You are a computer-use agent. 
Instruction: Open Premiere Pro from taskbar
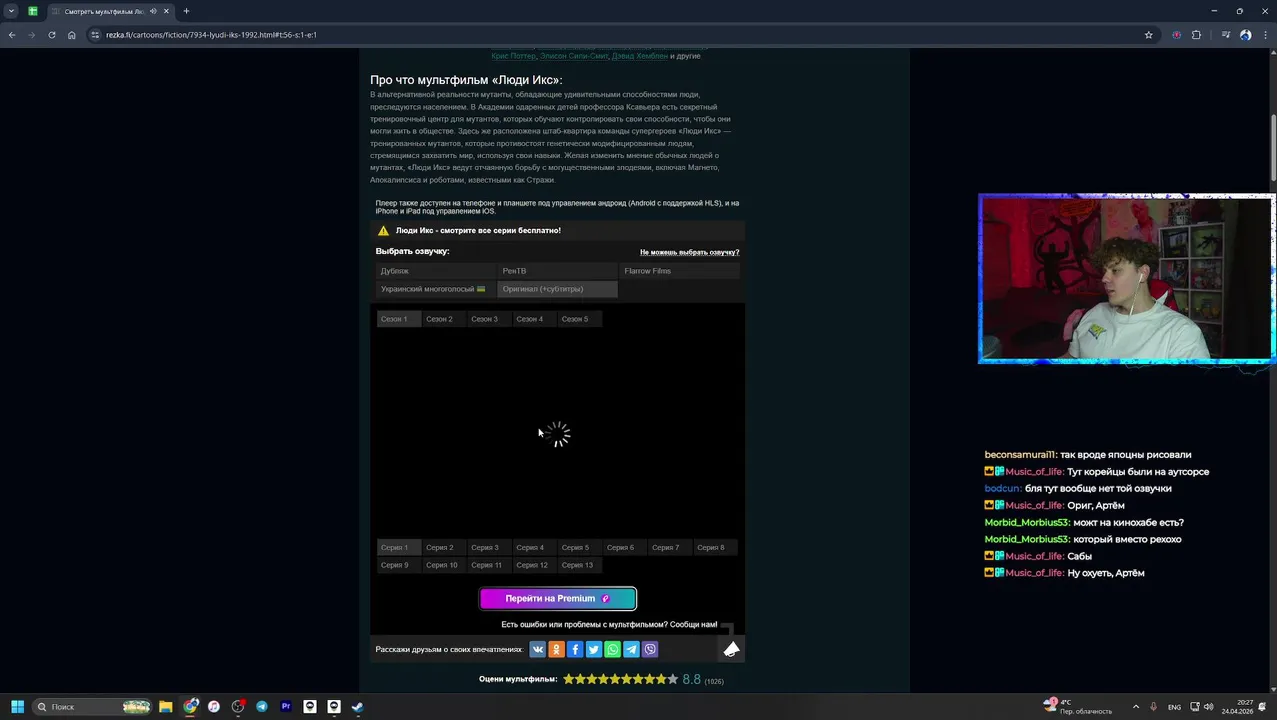[286, 707]
